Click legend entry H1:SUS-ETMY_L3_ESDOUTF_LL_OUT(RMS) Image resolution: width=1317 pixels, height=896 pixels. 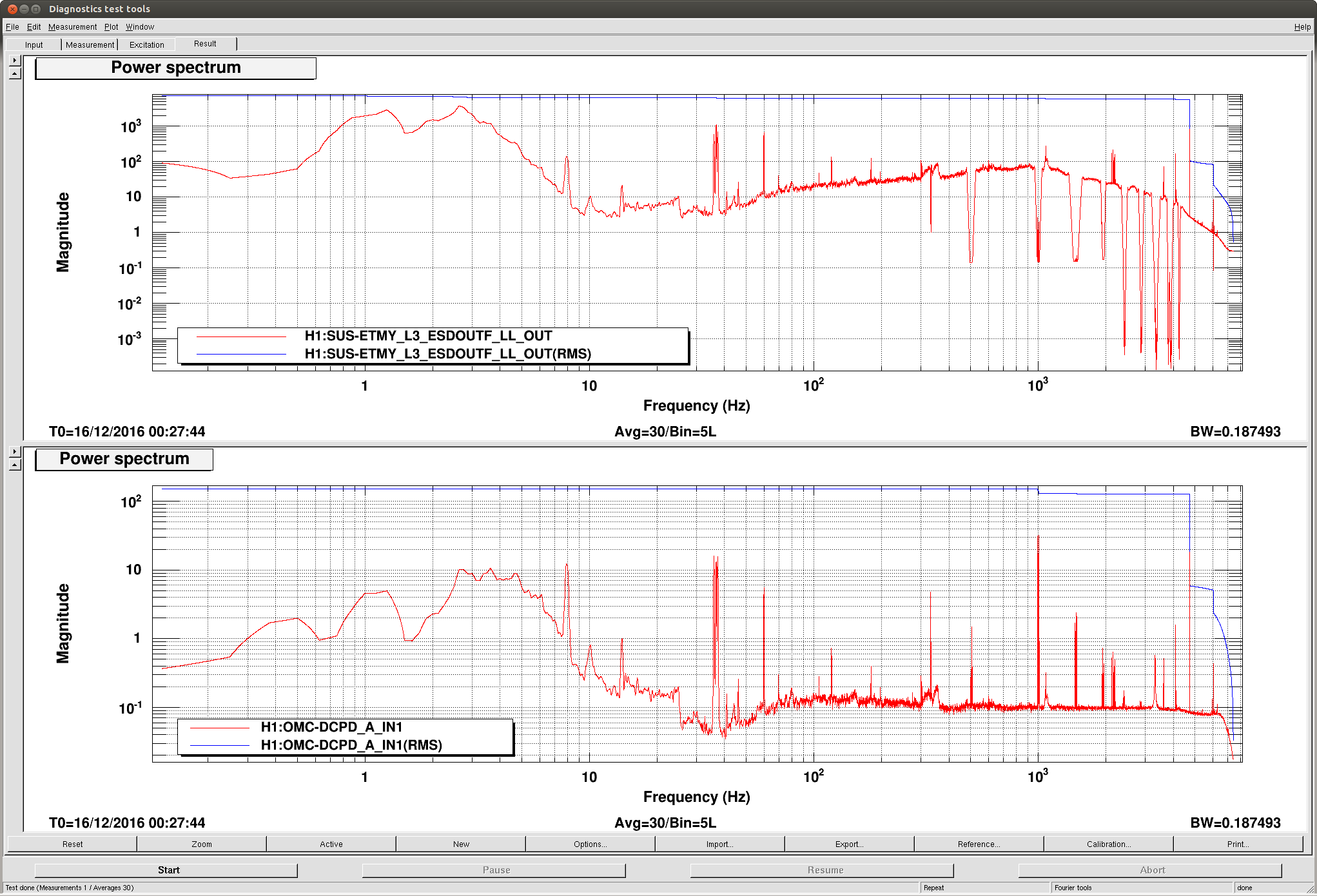447,354
